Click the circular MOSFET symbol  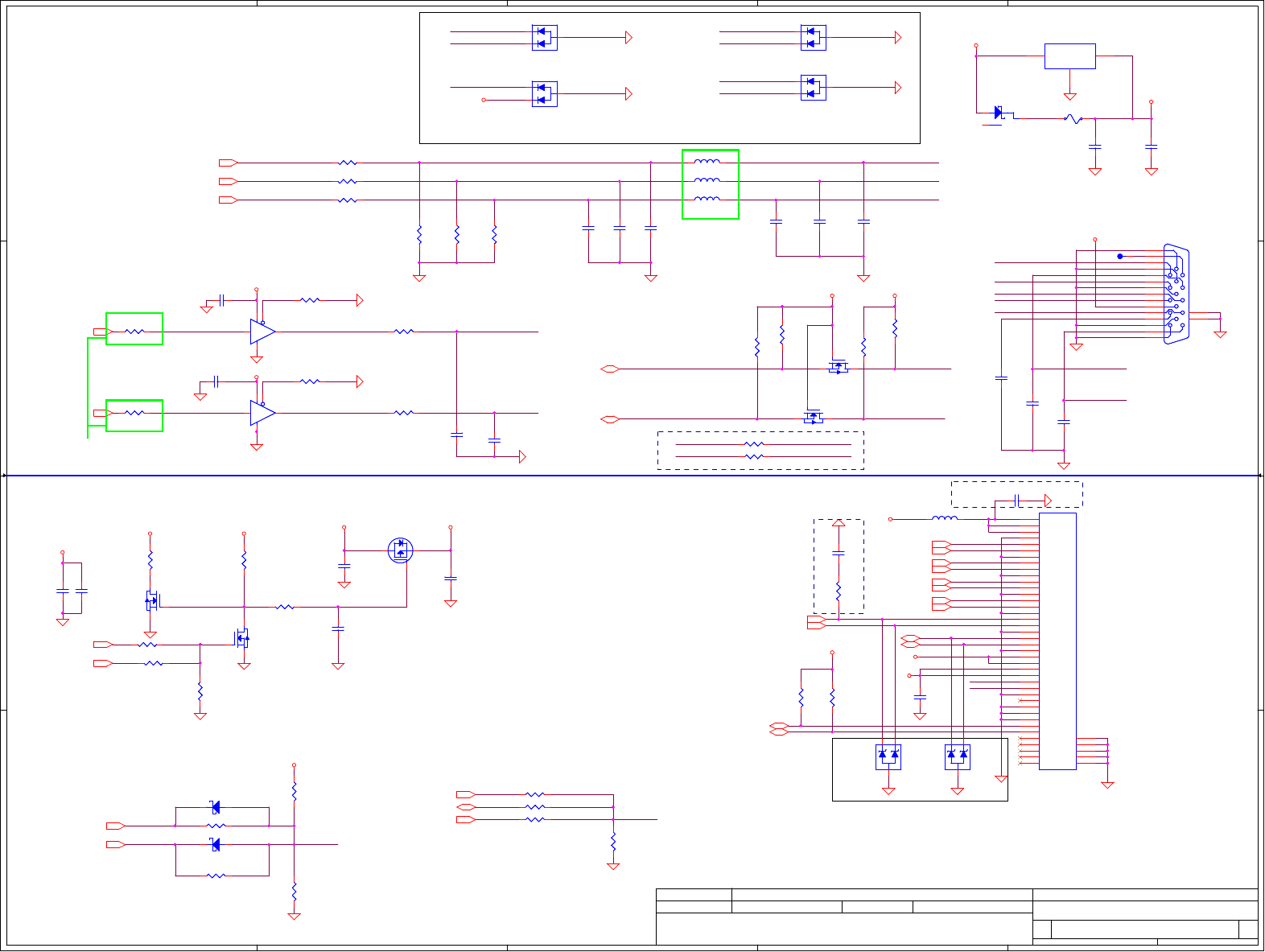point(400,550)
